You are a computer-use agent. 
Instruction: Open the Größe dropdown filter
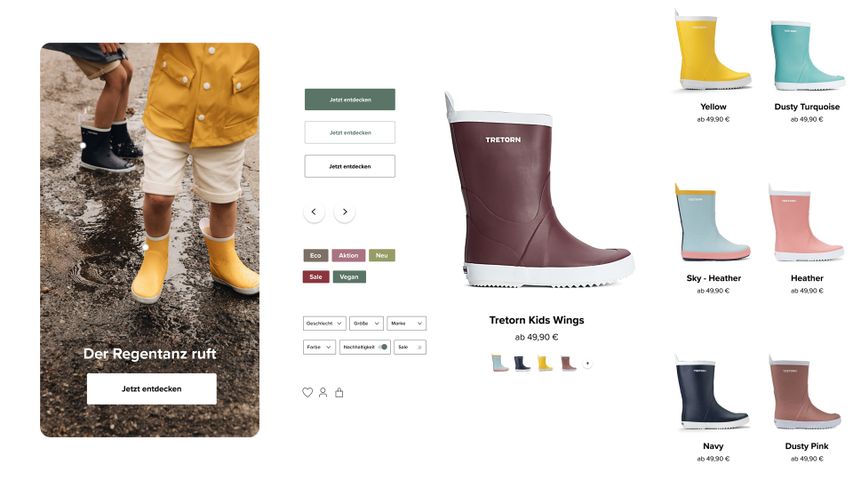pyautogui.click(x=367, y=323)
